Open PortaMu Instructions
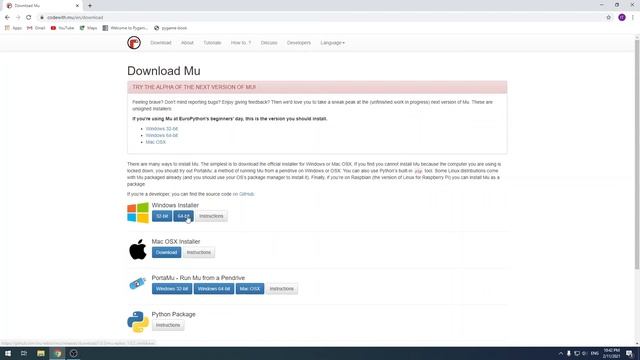Viewport: 640px width, 360px height. pos(282,289)
